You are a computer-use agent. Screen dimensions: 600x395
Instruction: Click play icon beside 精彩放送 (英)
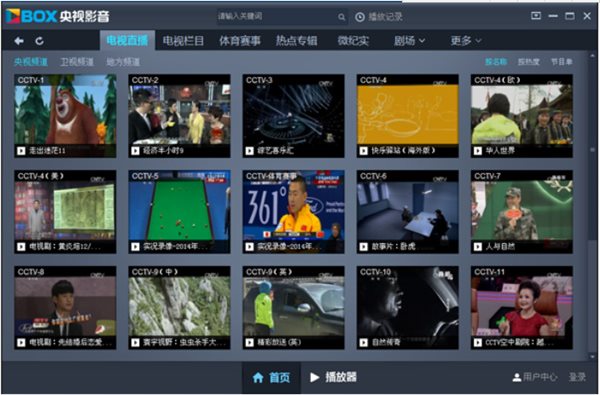[x=249, y=343]
